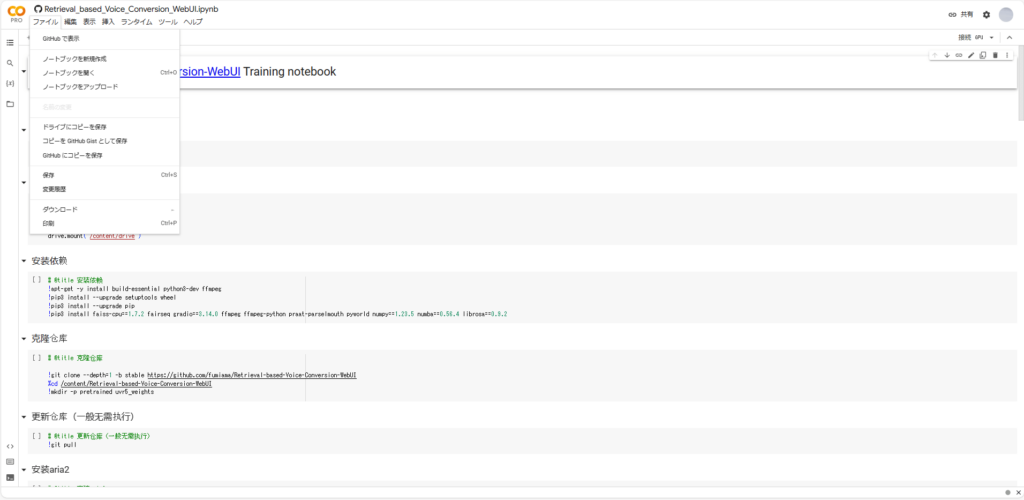Collapse the header toolbar with chevron up
The height and width of the screenshot is (500, 1024).
(x=1009, y=38)
